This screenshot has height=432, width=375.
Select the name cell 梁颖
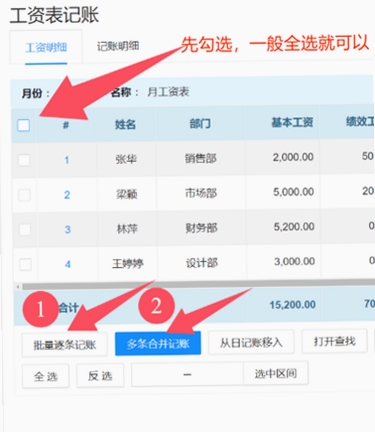click(126, 194)
